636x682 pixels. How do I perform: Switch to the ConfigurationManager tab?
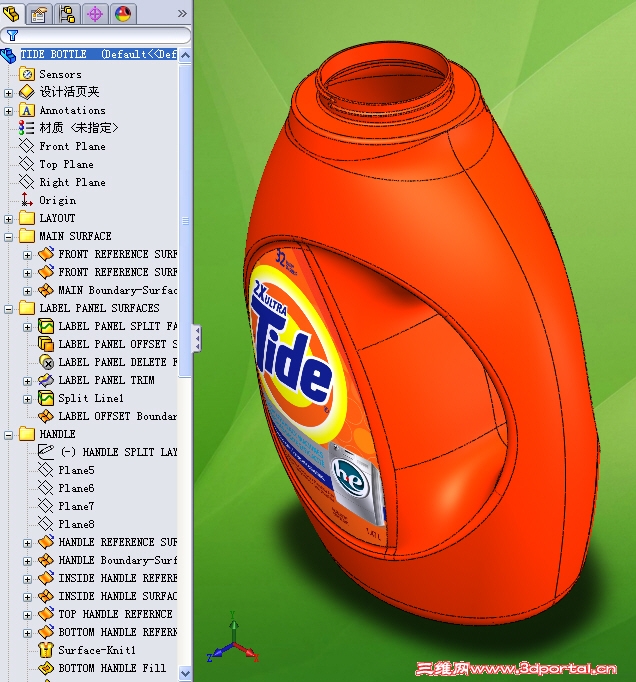67,14
